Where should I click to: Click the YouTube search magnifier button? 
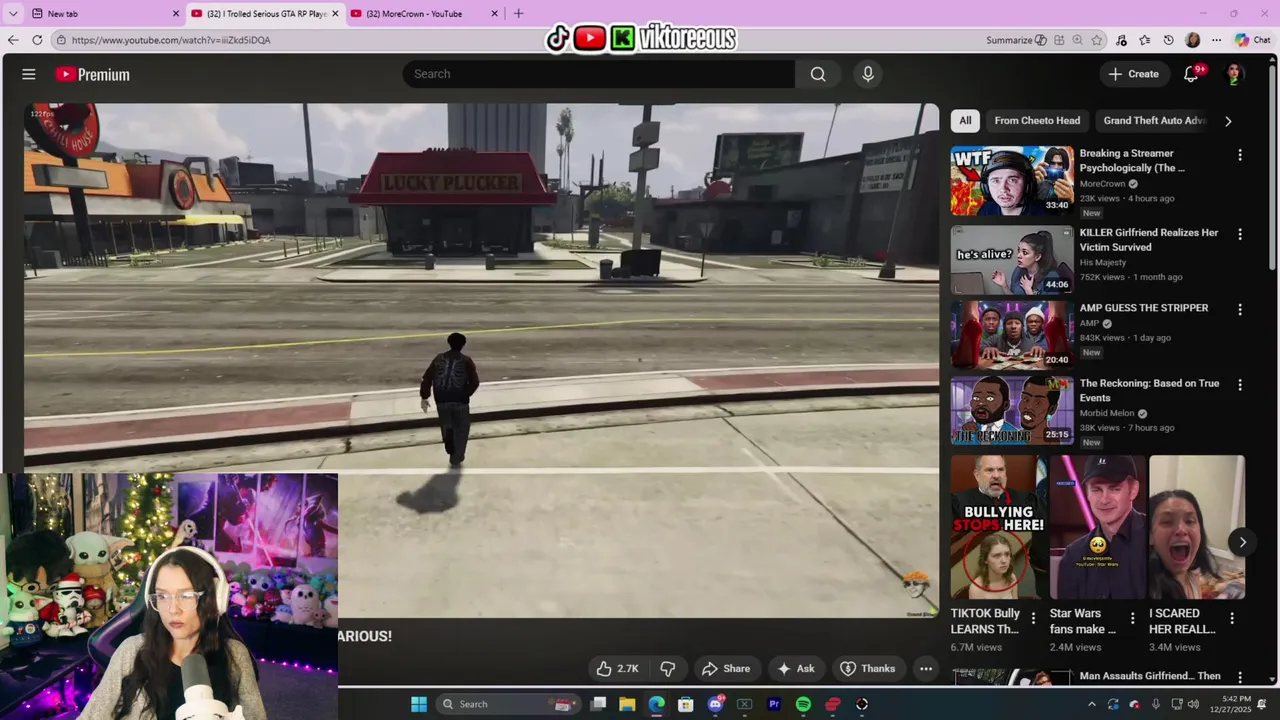click(818, 74)
